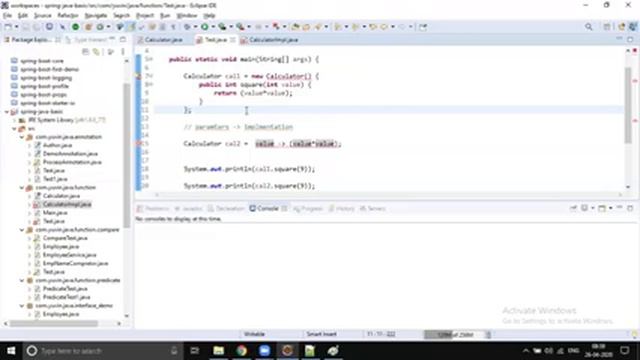Select Main.java in the function package
640x360 pixels.
55,213
